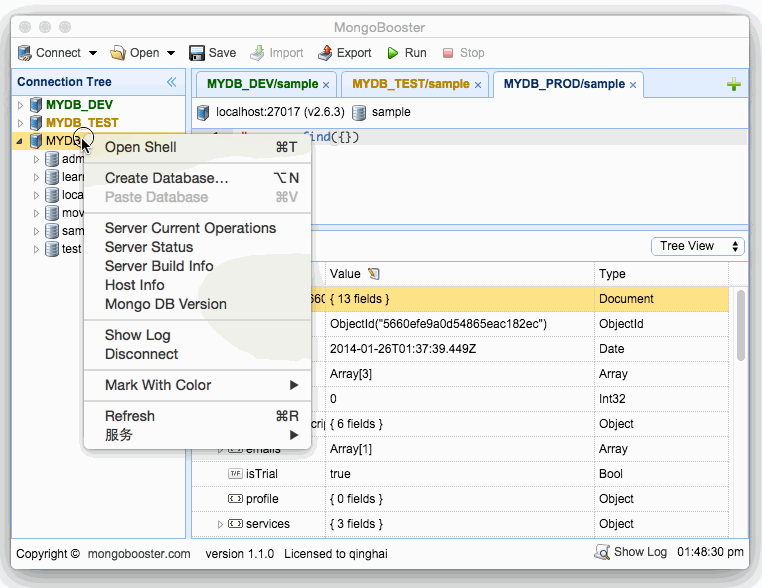The width and height of the screenshot is (762, 588).
Task: Expand the 'test' database node
Action: pos(36,249)
